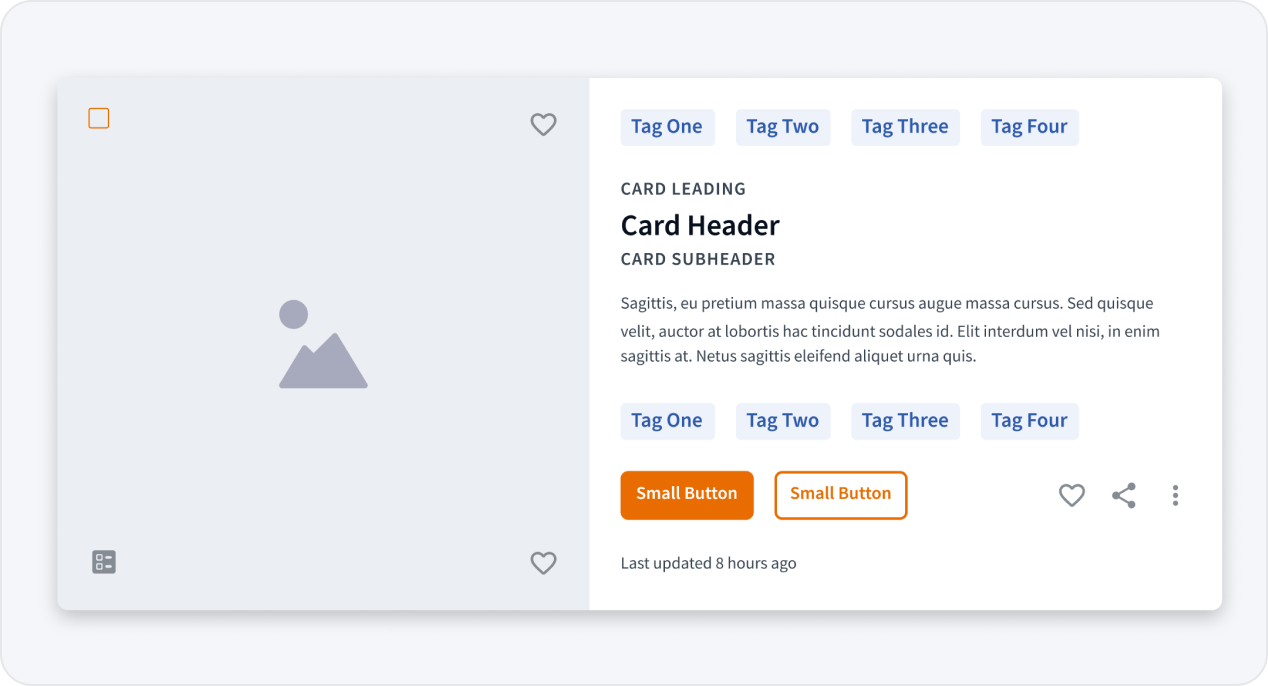This screenshot has height=686, width=1268.
Task: Select Tag One in the top row
Action: point(667,127)
